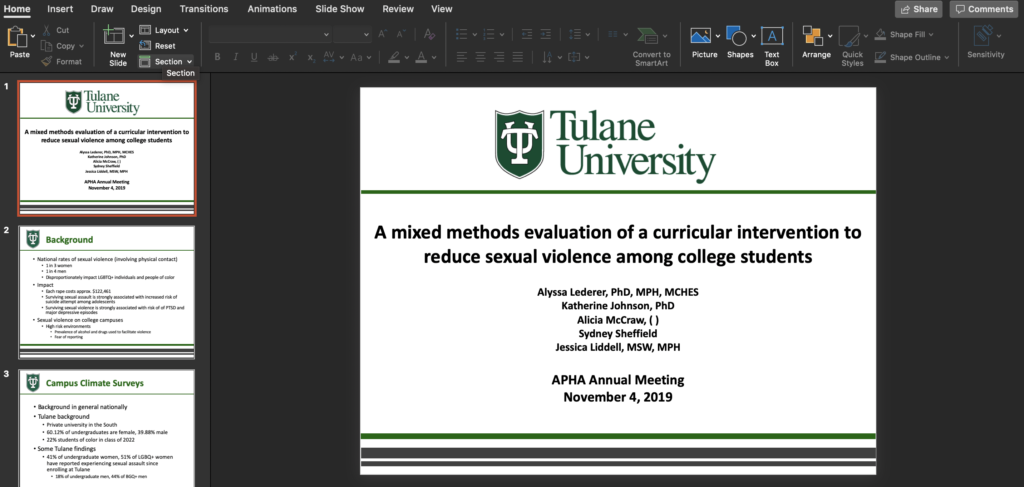Switch to the Animations tab
The height and width of the screenshot is (487, 1024).
click(272, 9)
